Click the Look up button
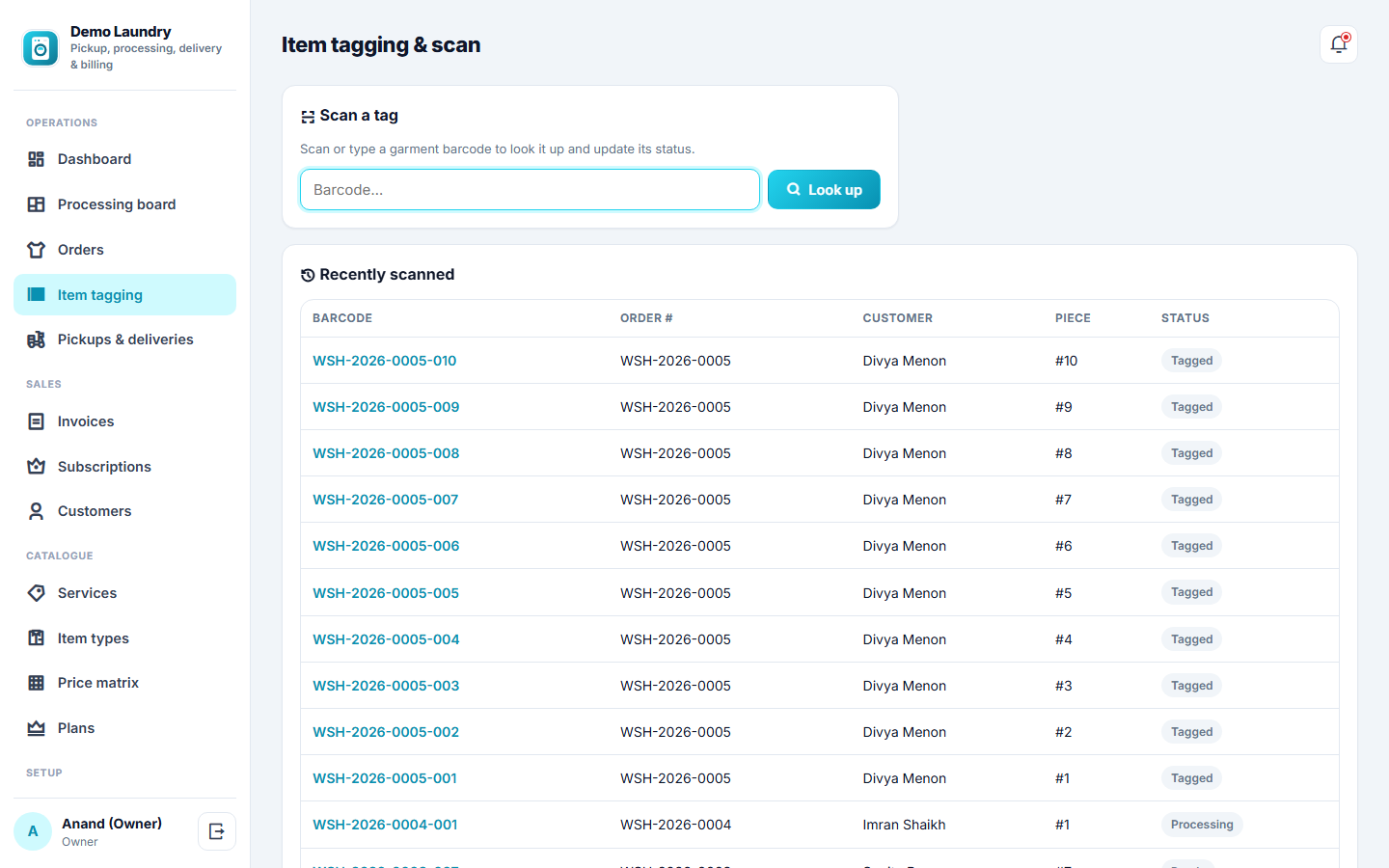Image resolution: width=1389 pixels, height=868 pixels. click(824, 190)
